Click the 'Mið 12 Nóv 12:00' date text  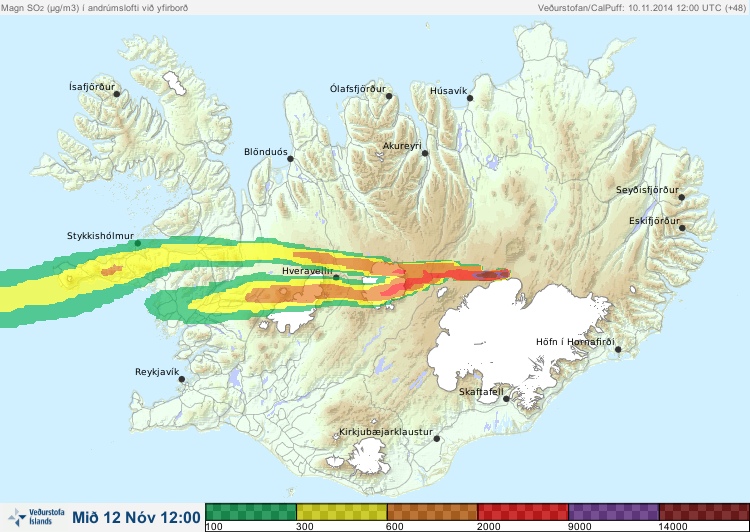[136, 517]
